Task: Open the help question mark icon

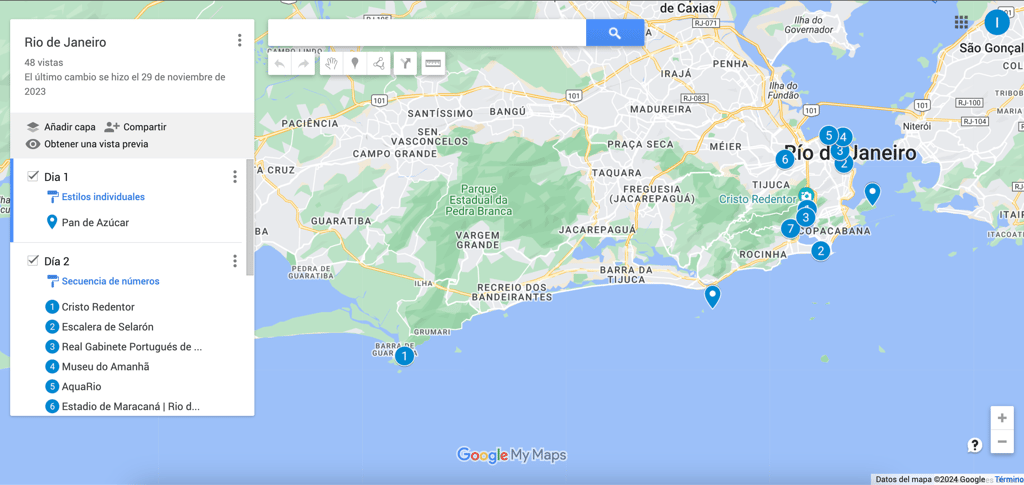Action: click(974, 445)
